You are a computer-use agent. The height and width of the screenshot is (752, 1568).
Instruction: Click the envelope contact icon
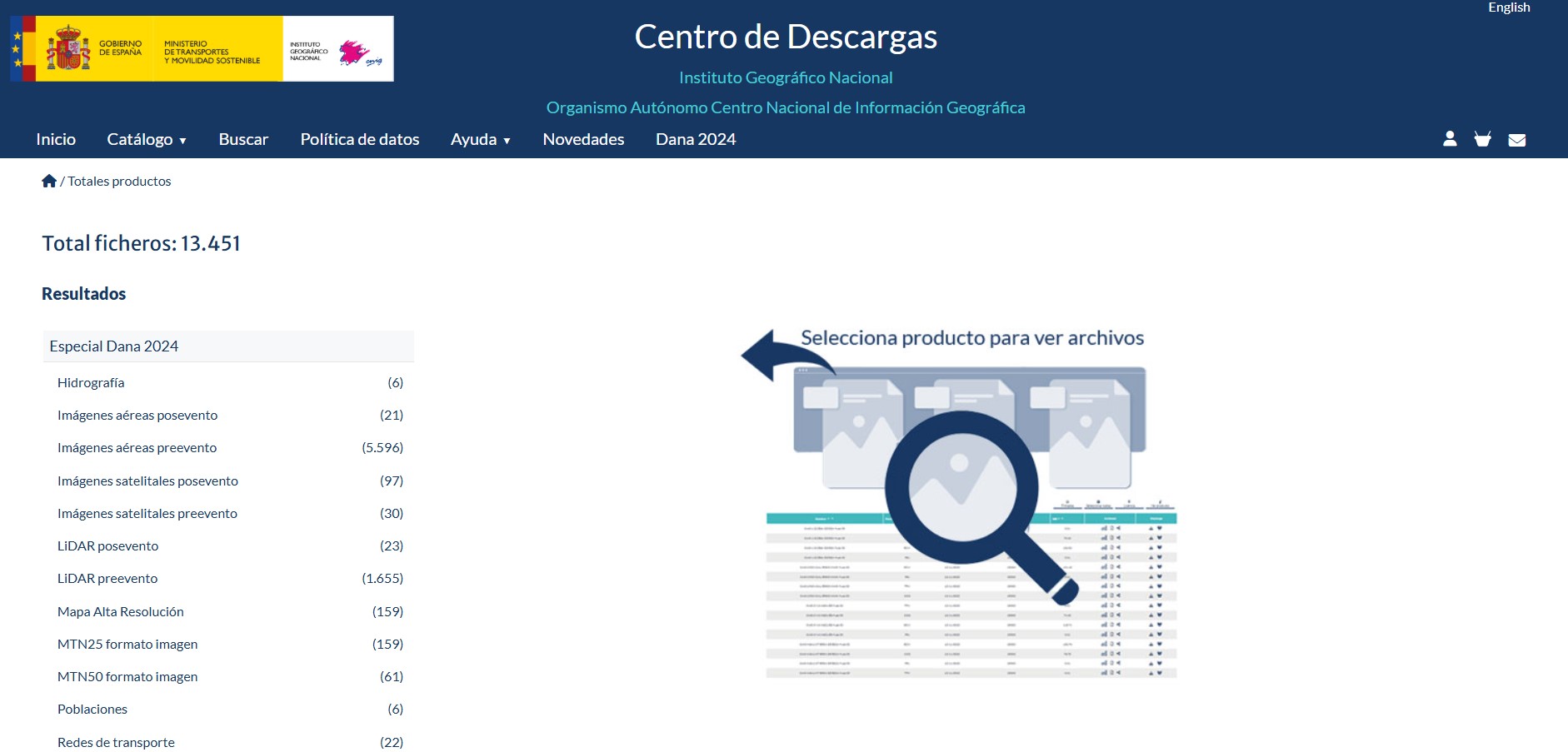(x=1516, y=140)
